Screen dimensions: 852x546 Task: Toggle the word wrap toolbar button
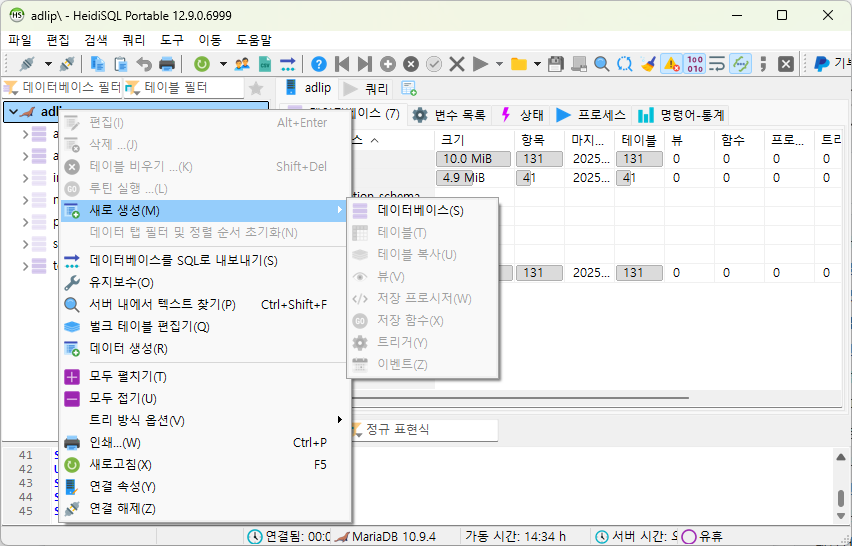pyautogui.click(x=717, y=64)
